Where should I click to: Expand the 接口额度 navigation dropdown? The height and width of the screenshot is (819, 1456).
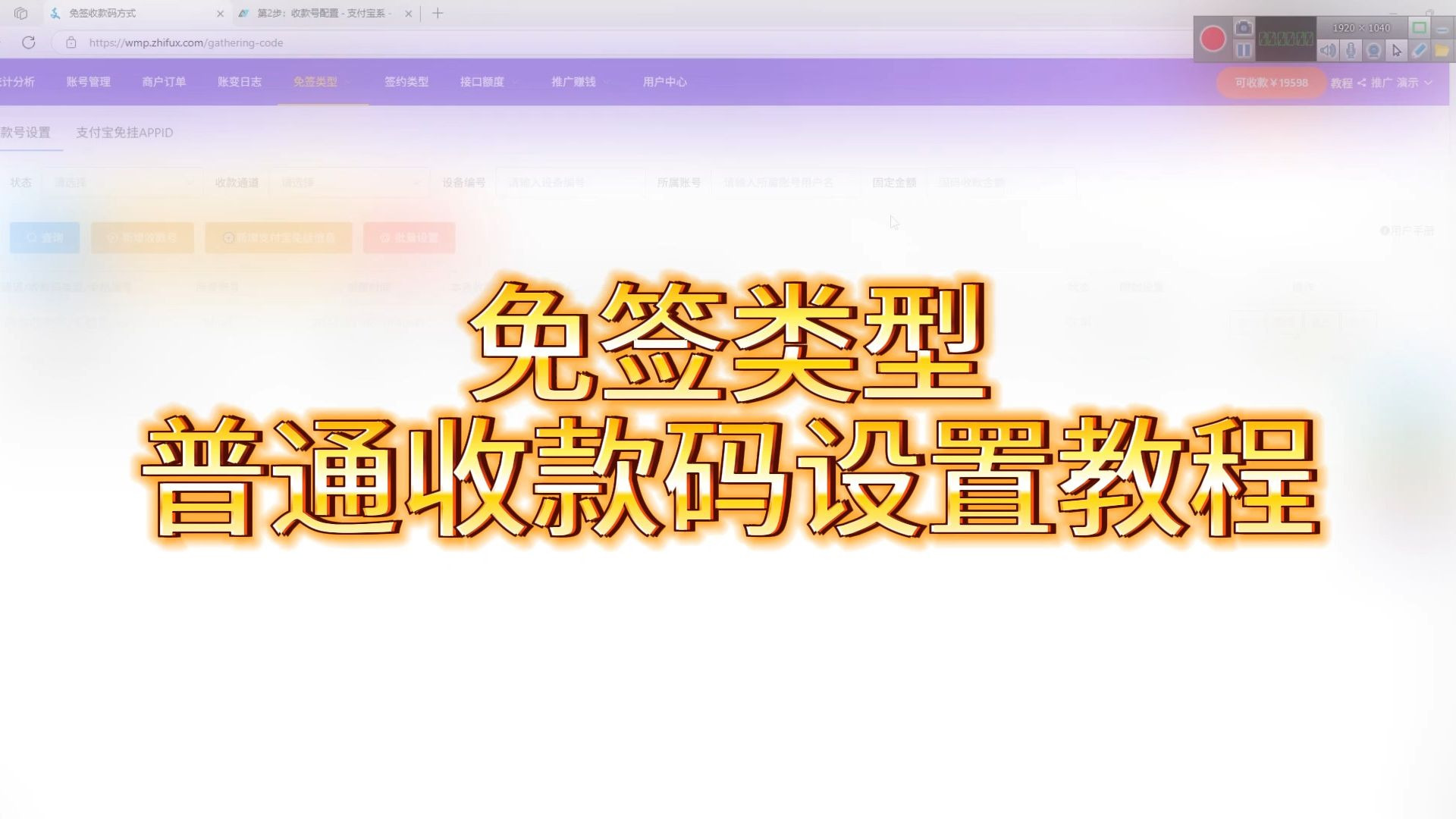pyautogui.click(x=489, y=82)
